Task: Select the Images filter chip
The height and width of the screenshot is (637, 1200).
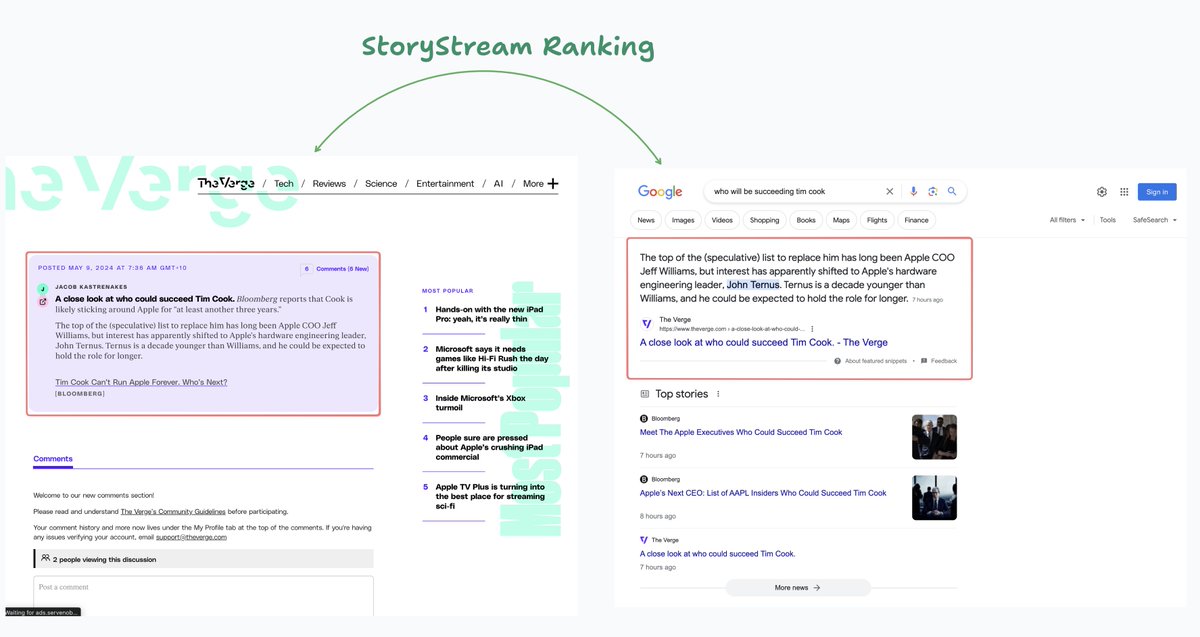Action: [683, 220]
